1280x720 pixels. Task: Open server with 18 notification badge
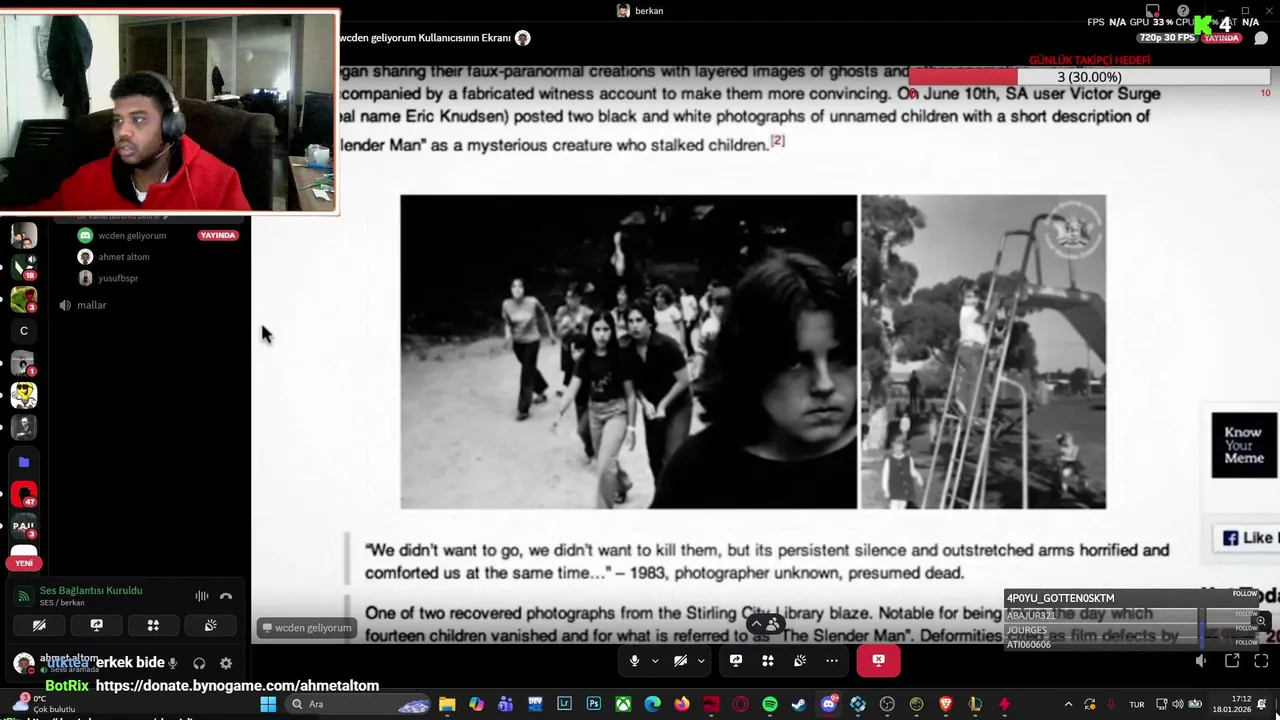tap(23, 267)
